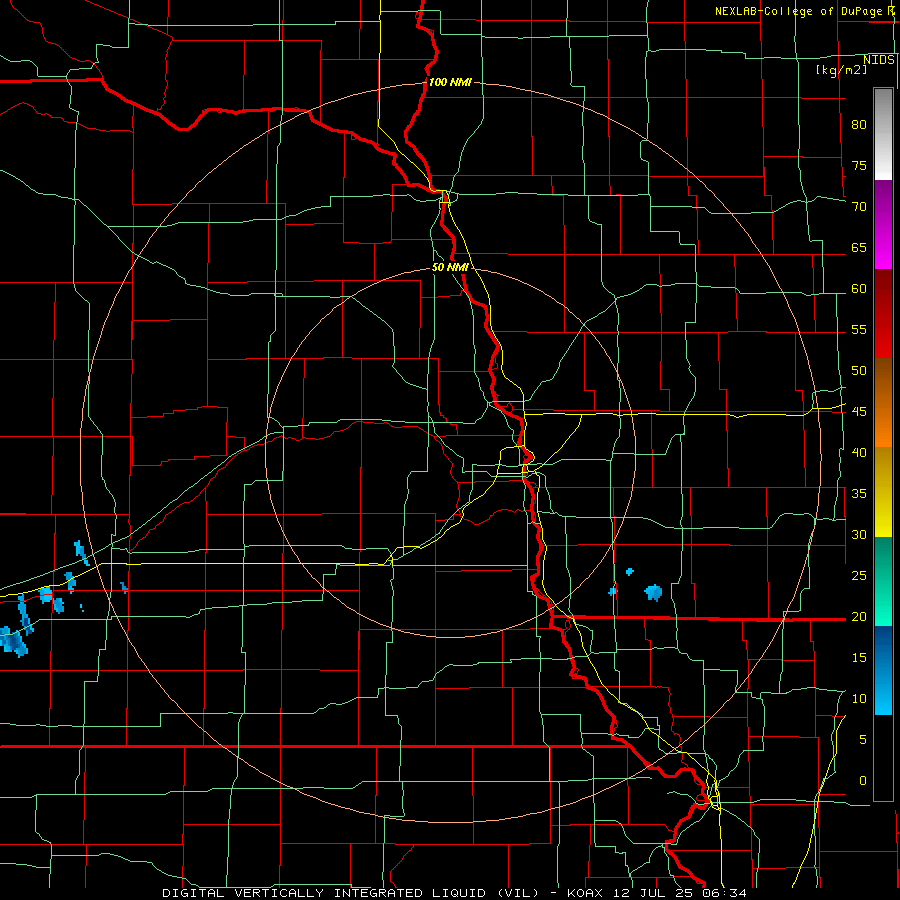Click the 30 value on the VIL scale
Image resolution: width=900 pixels, height=900 pixels.
point(859,534)
